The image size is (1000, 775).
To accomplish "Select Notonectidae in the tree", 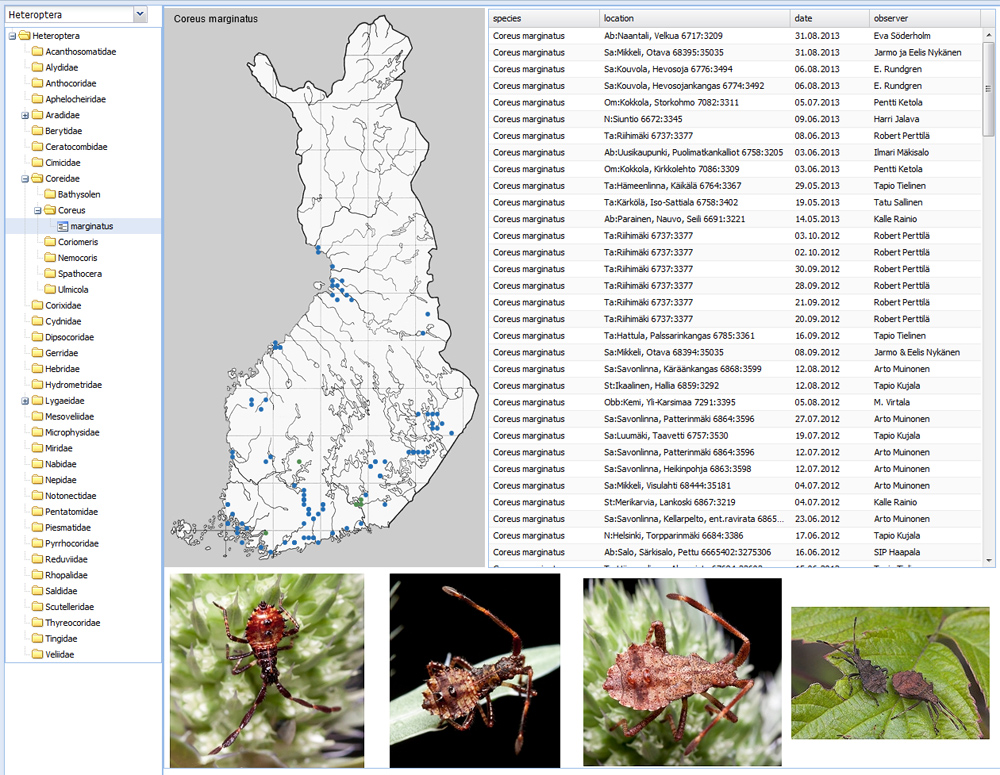I will coord(70,496).
